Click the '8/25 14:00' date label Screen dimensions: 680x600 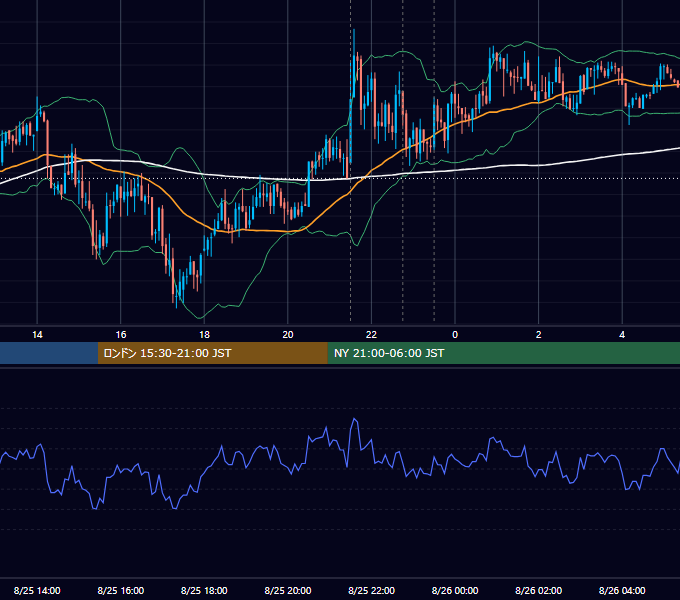[x=37, y=590]
